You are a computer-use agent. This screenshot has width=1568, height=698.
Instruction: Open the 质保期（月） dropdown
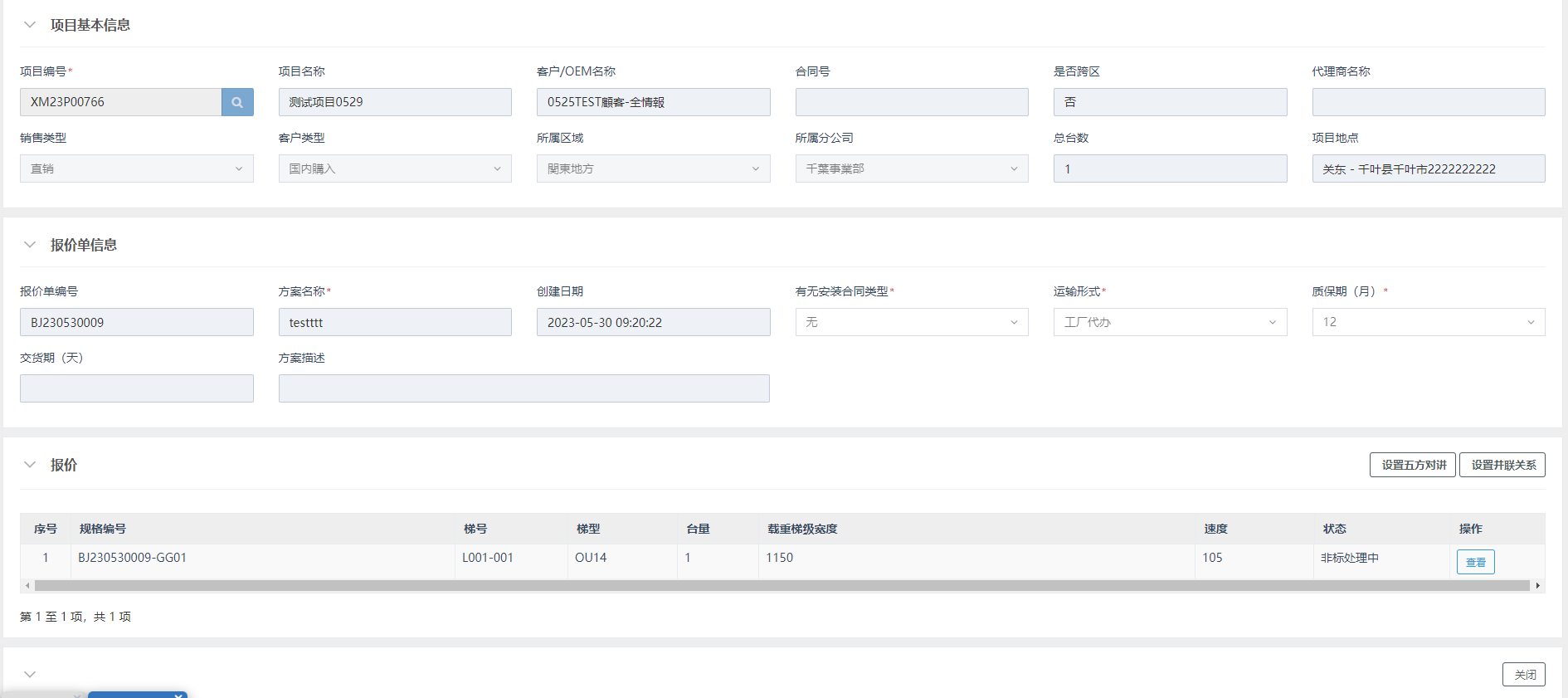pos(1429,322)
